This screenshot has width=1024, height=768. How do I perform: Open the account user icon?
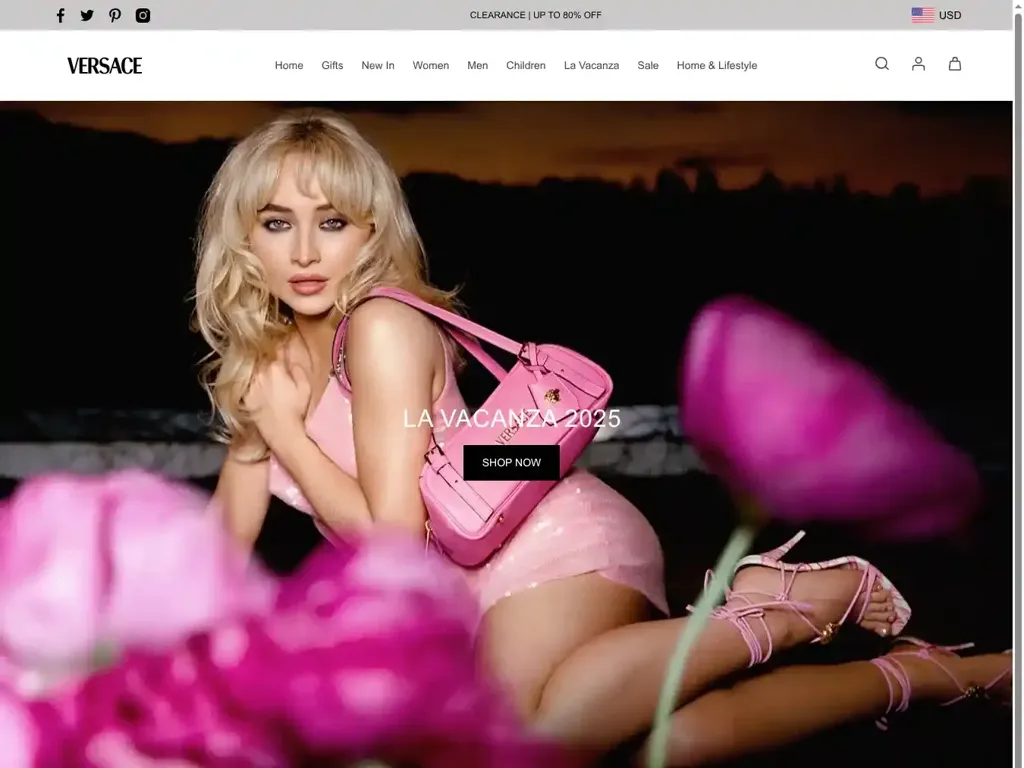[918, 64]
